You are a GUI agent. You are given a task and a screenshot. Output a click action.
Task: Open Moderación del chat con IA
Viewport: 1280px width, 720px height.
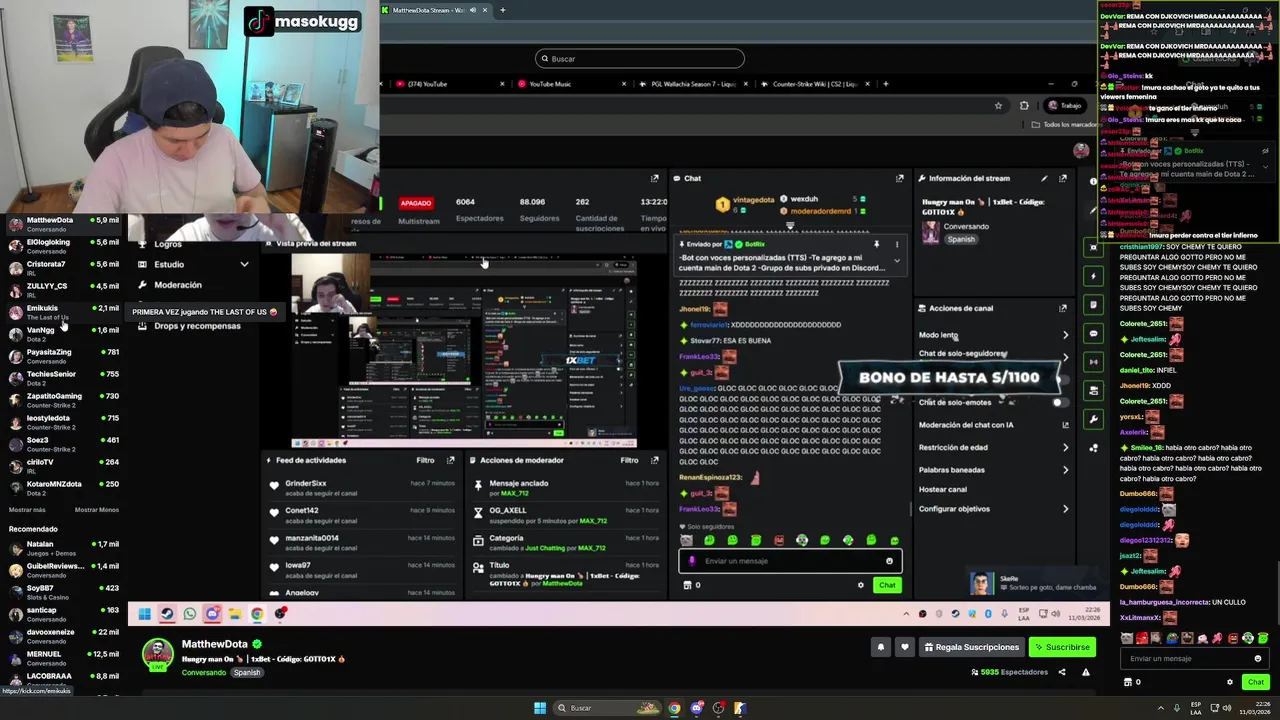[992, 425]
